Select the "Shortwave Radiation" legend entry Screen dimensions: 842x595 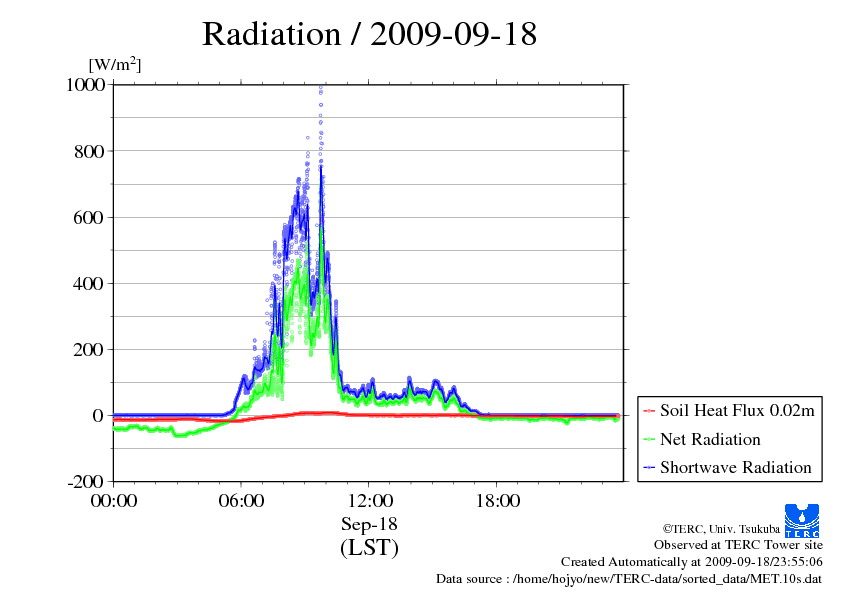tap(727, 467)
